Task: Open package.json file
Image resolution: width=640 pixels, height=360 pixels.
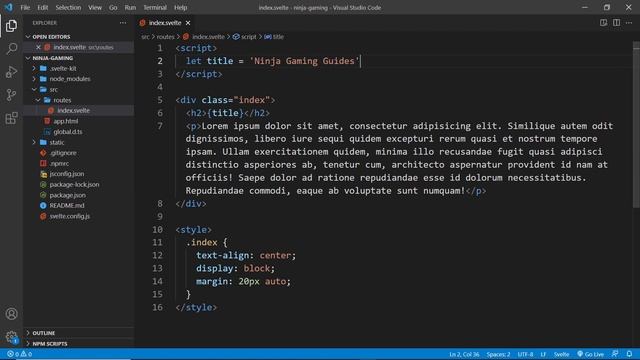Action: (x=68, y=195)
